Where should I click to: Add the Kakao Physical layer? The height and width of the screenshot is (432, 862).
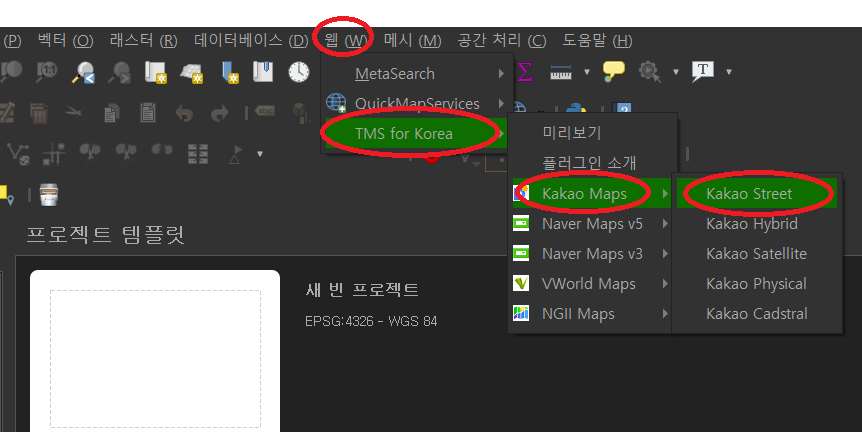click(x=757, y=284)
